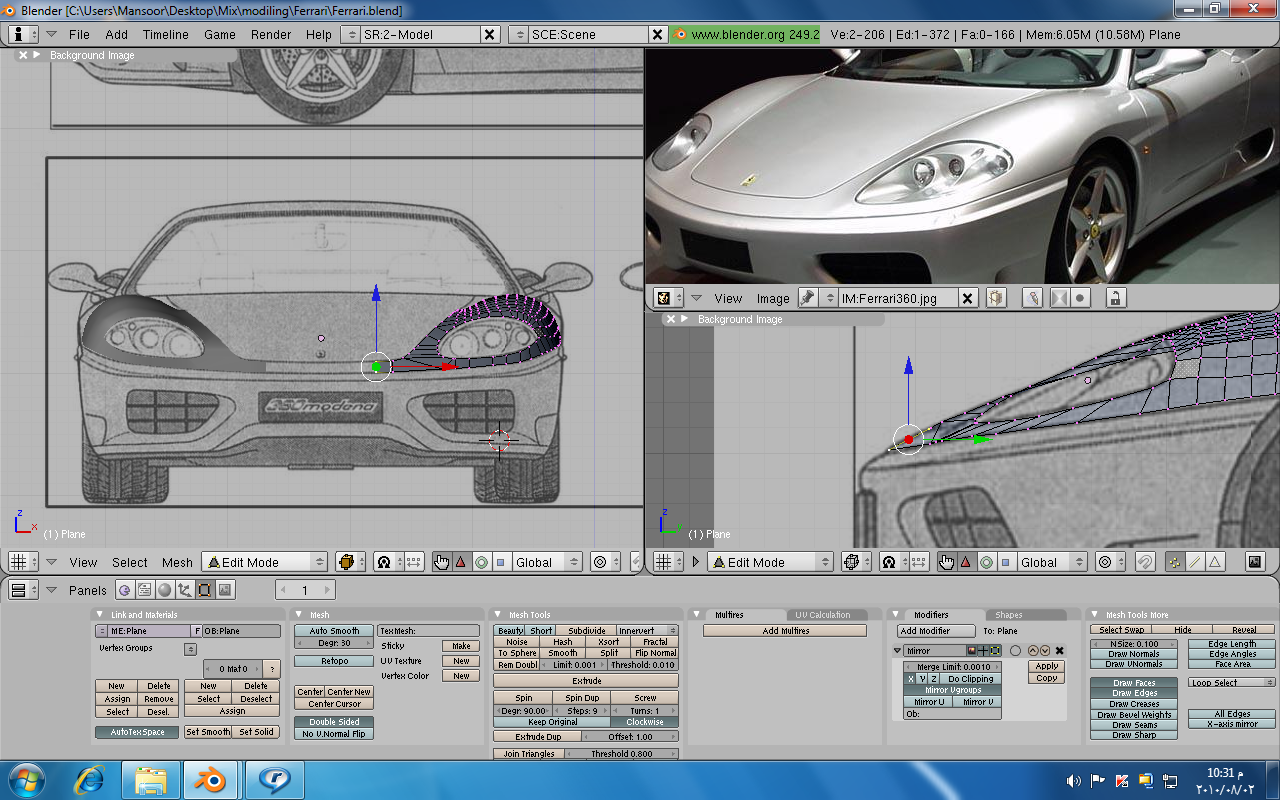
Task: Toggle the Double Sided option
Action: (334, 722)
